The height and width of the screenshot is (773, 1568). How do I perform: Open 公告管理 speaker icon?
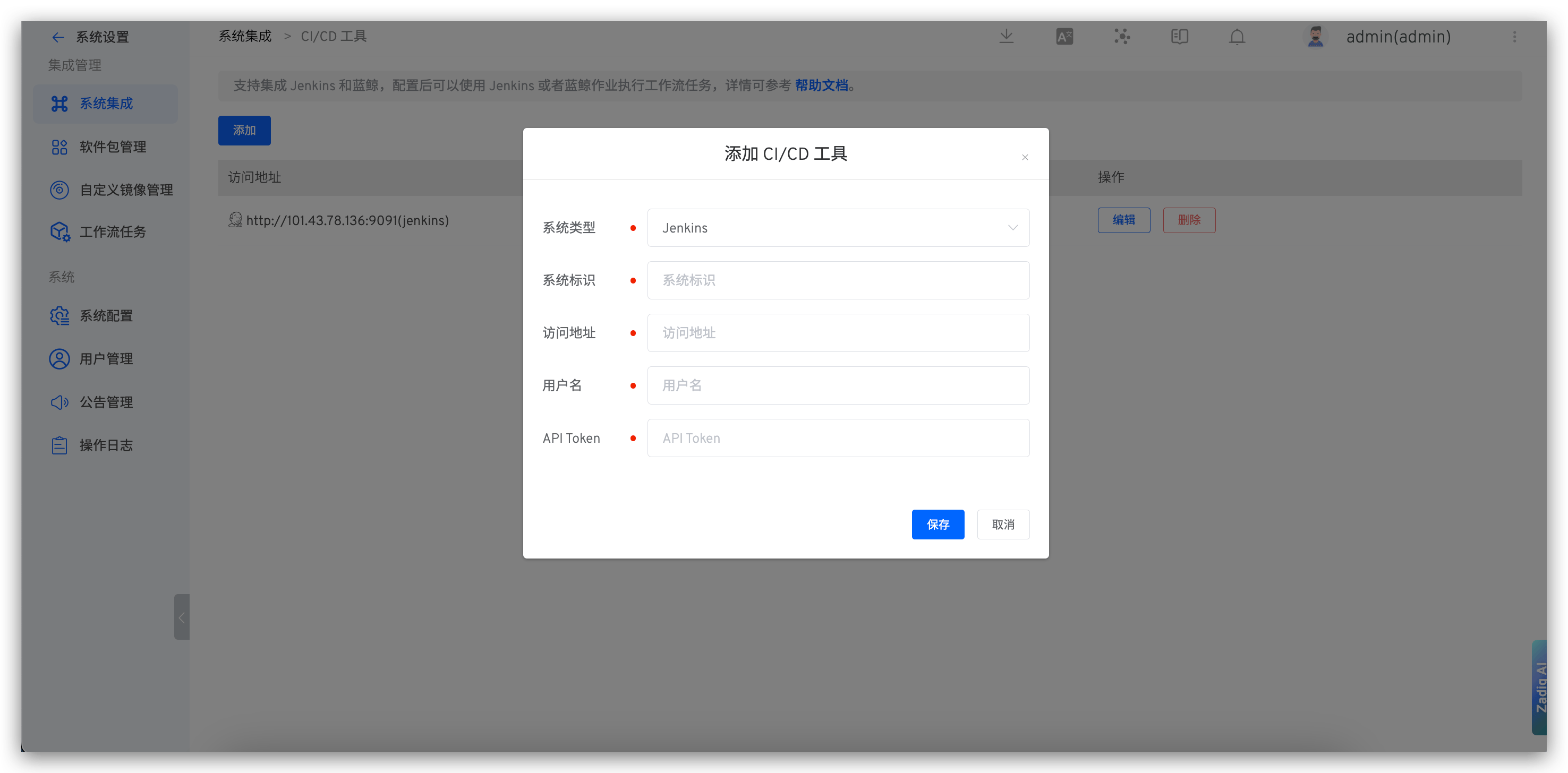[59, 402]
